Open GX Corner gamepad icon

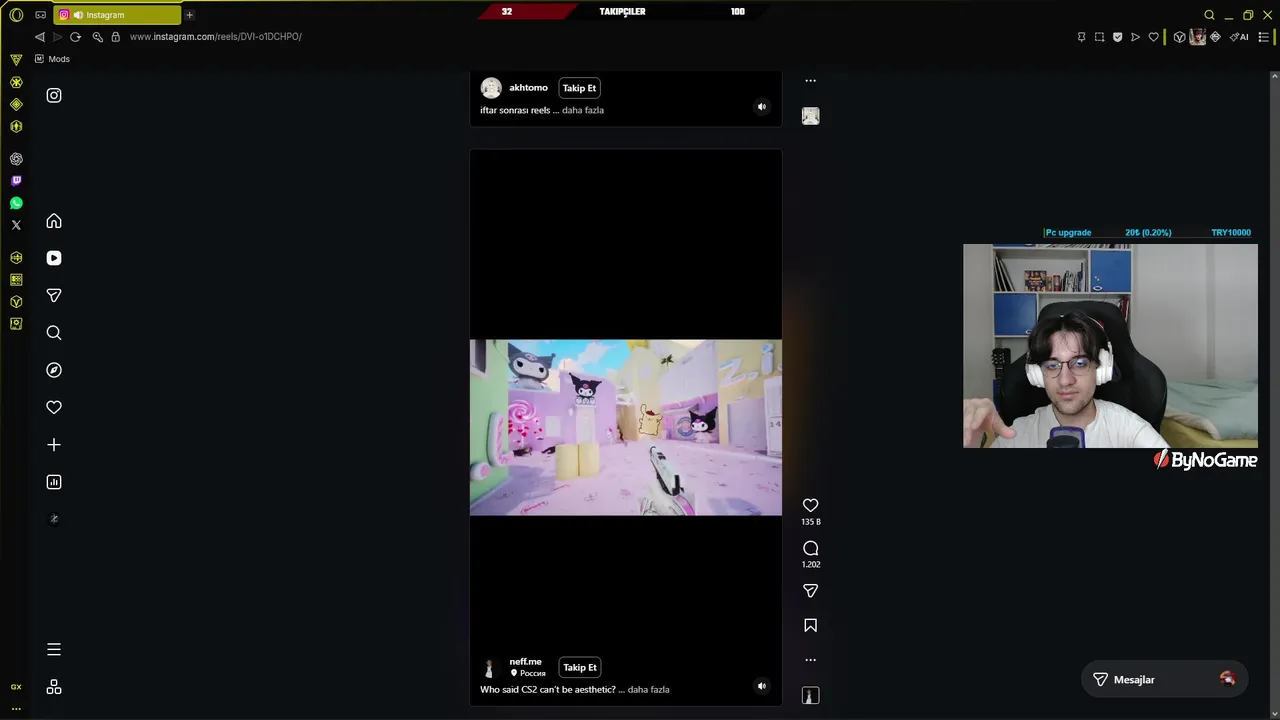click(41, 15)
